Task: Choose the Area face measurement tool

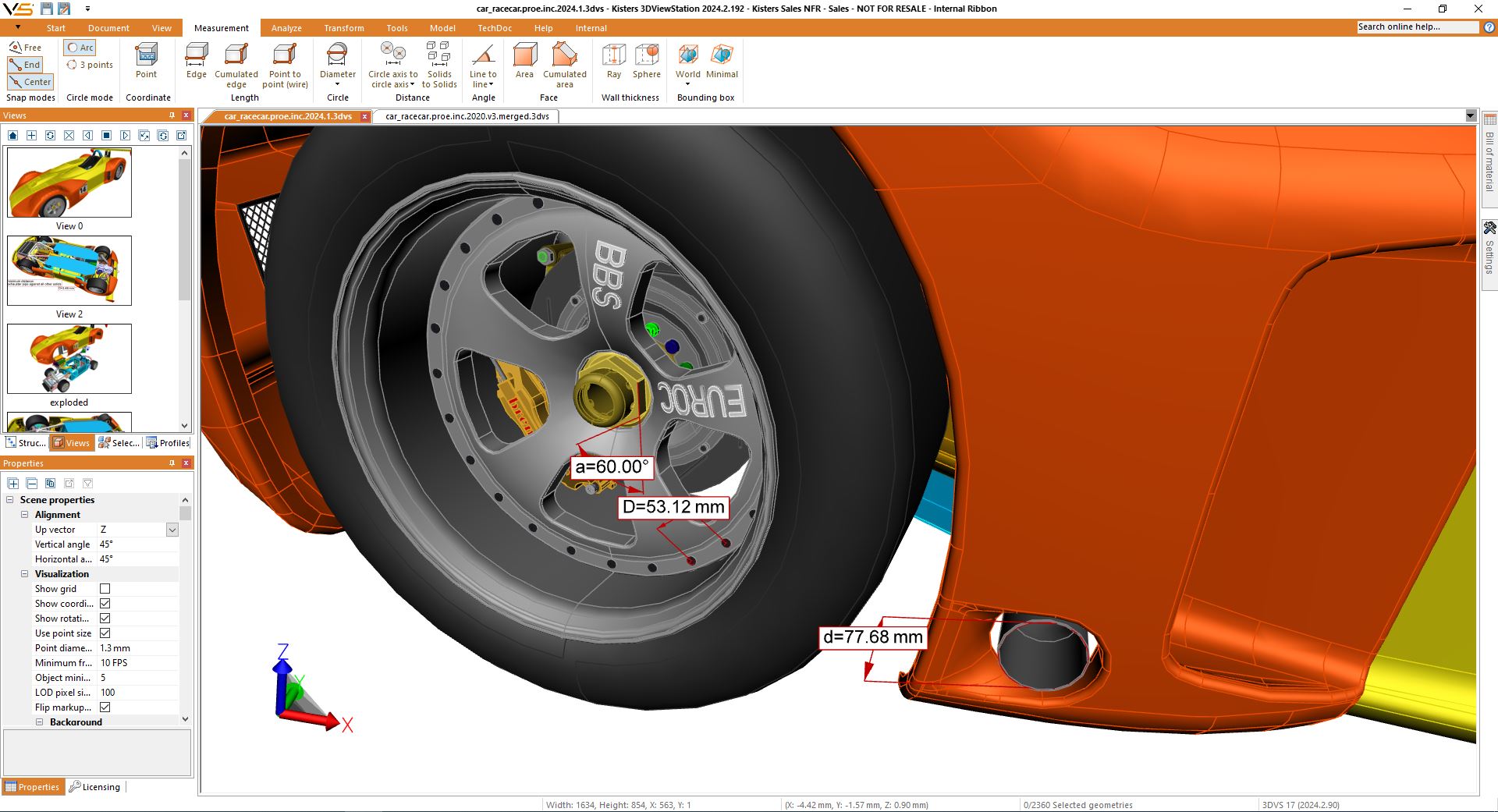Action: (x=524, y=62)
